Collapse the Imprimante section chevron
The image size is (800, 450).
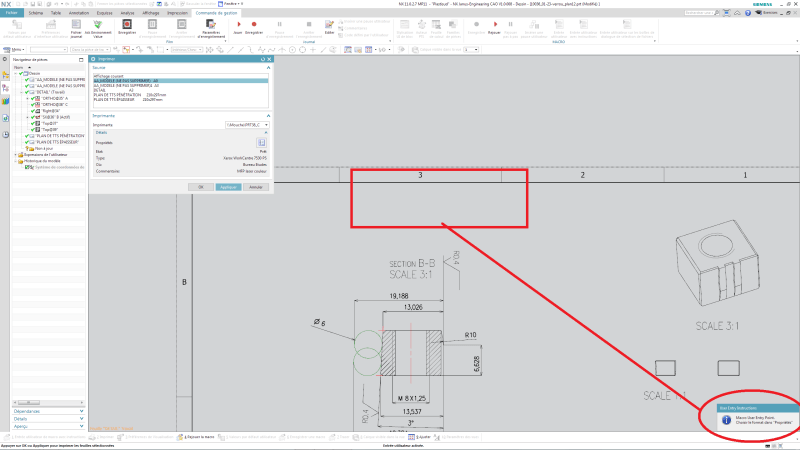pyautogui.click(x=268, y=116)
